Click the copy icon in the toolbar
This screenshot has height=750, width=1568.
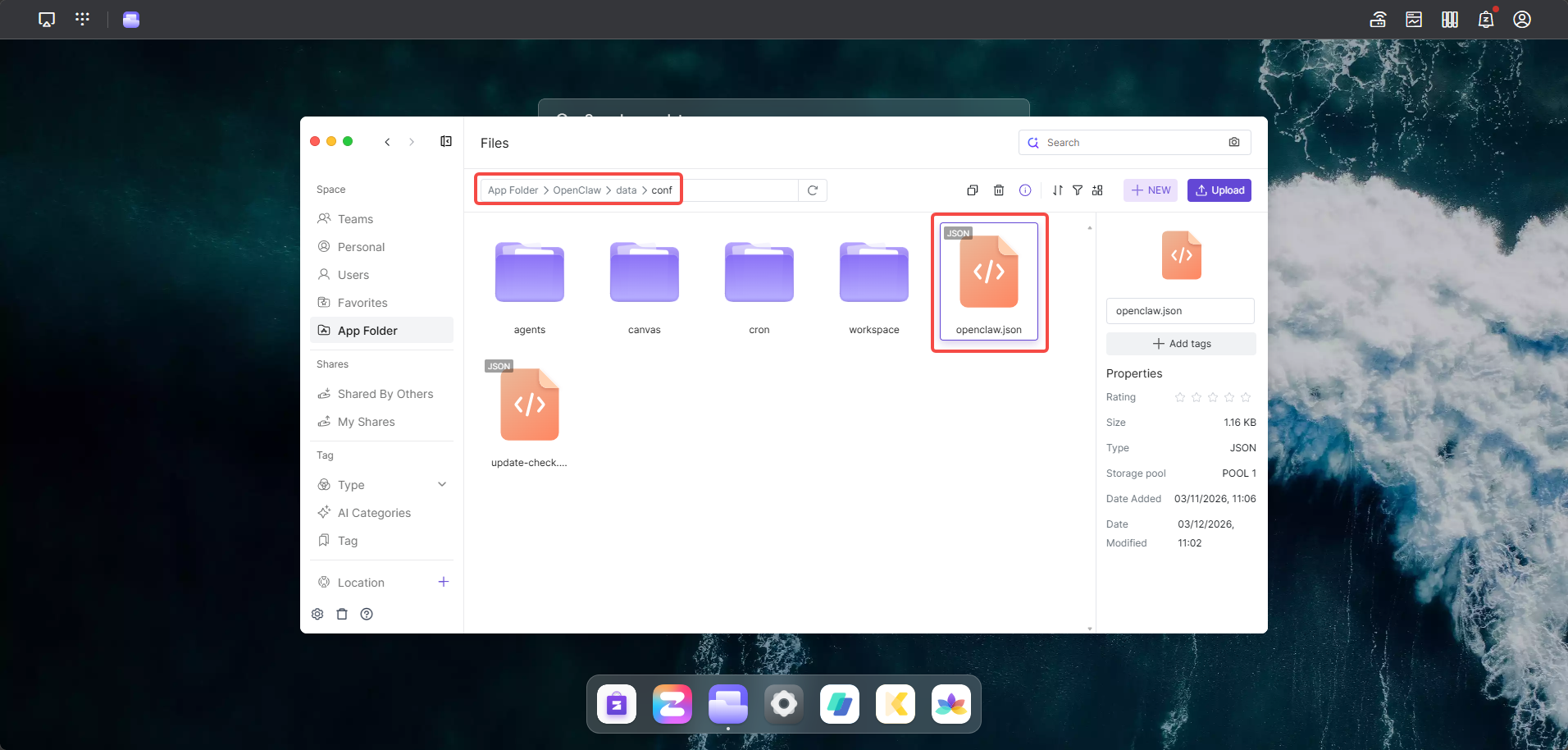click(x=972, y=190)
